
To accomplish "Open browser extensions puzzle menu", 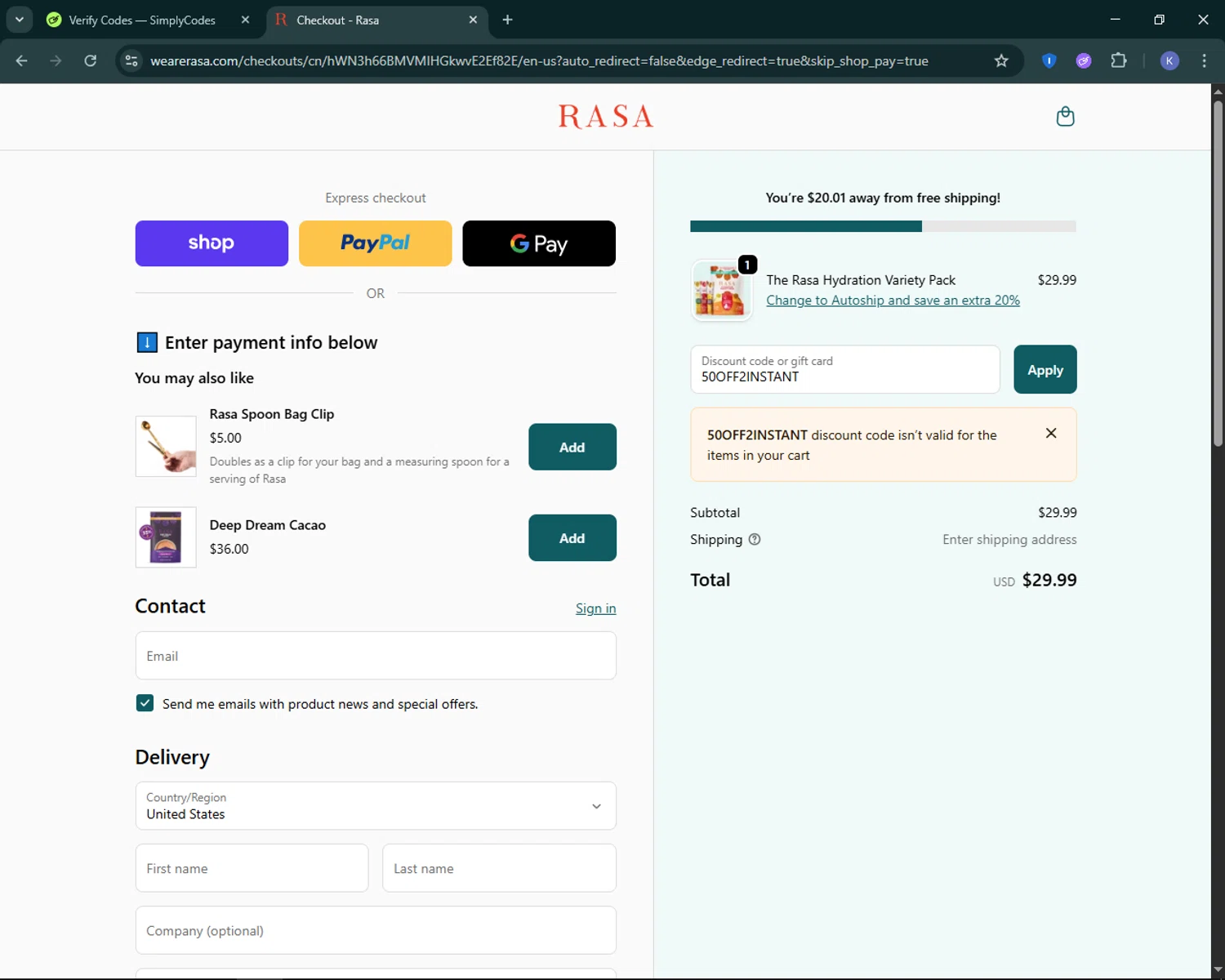I will 1119,60.
